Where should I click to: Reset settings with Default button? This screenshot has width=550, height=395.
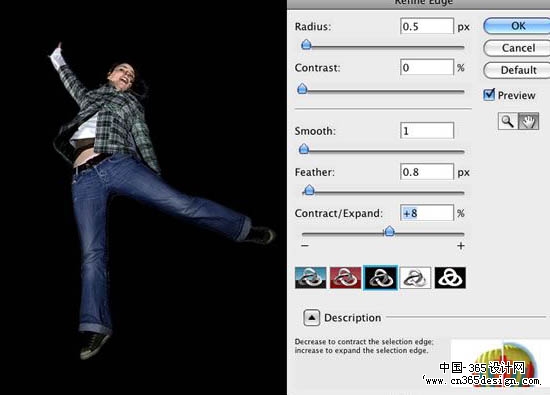(x=517, y=70)
